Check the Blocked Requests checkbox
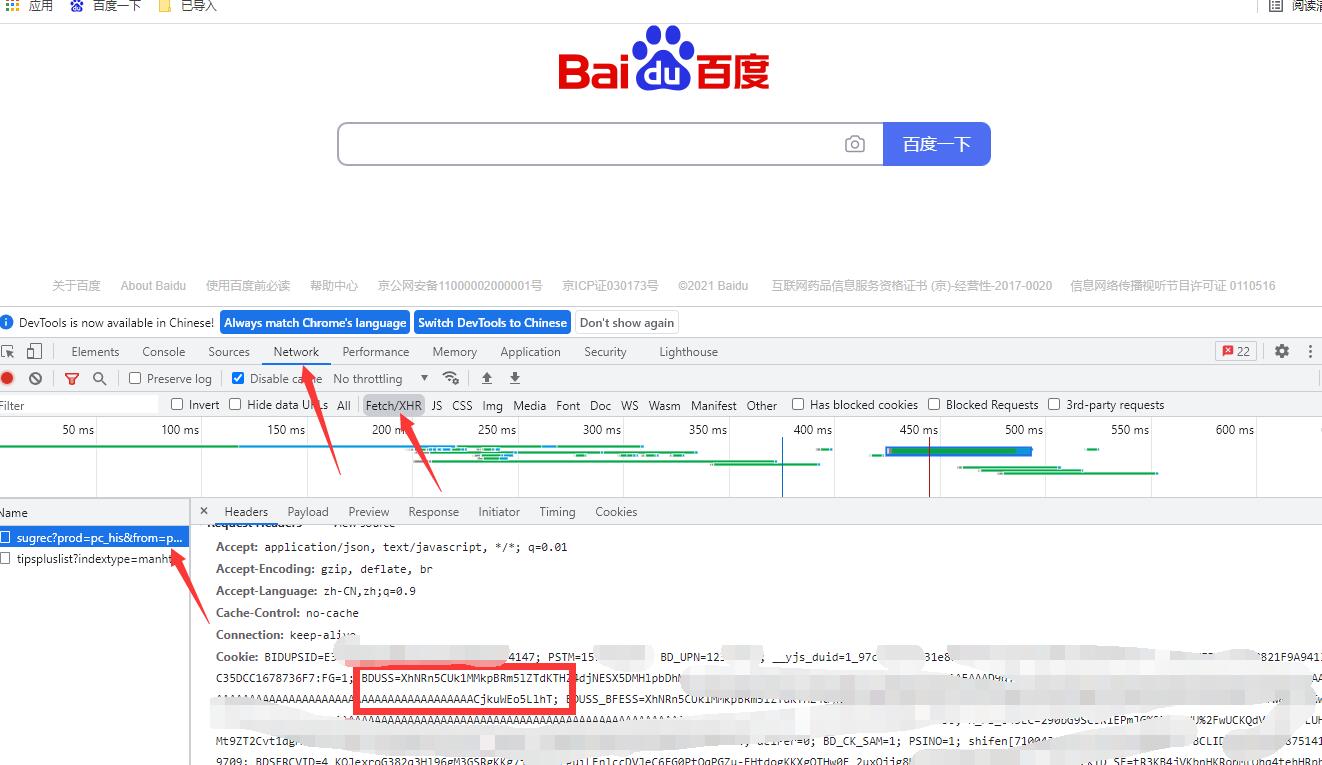The height and width of the screenshot is (765, 1322). 934,404
